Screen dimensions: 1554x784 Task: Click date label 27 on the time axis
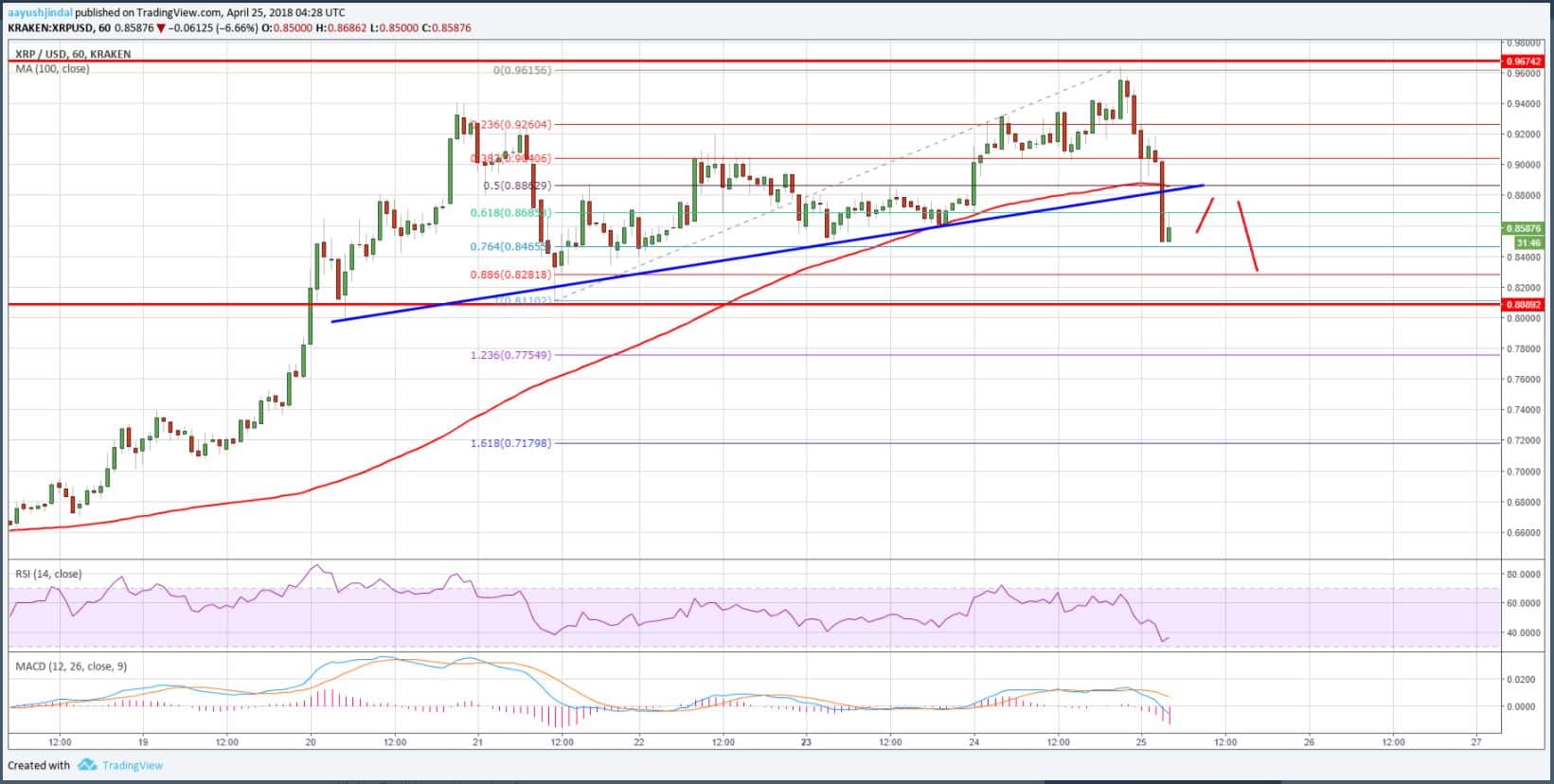click(x=1476, y=742)
